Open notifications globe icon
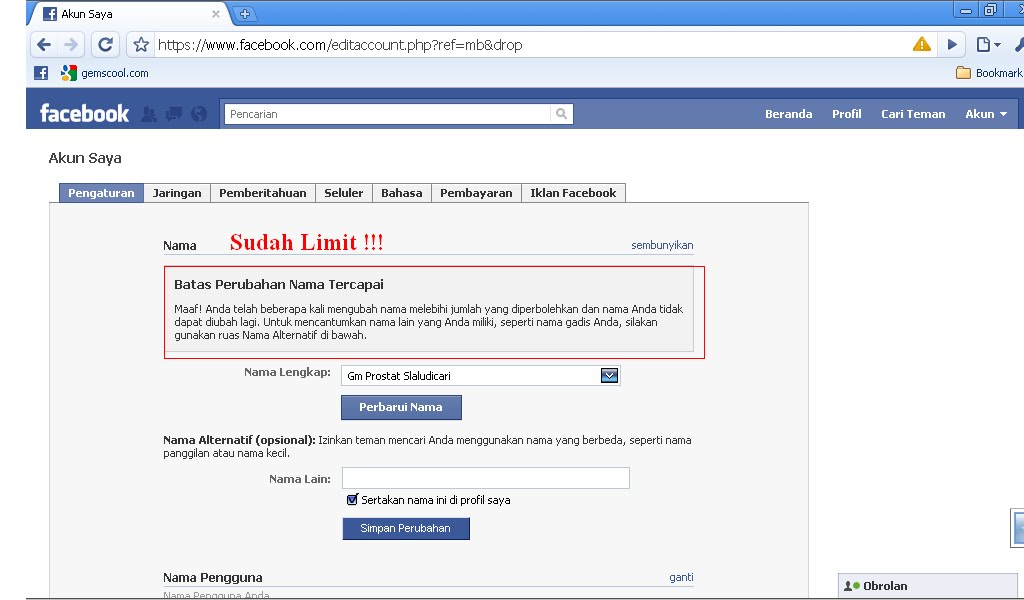 199,114
